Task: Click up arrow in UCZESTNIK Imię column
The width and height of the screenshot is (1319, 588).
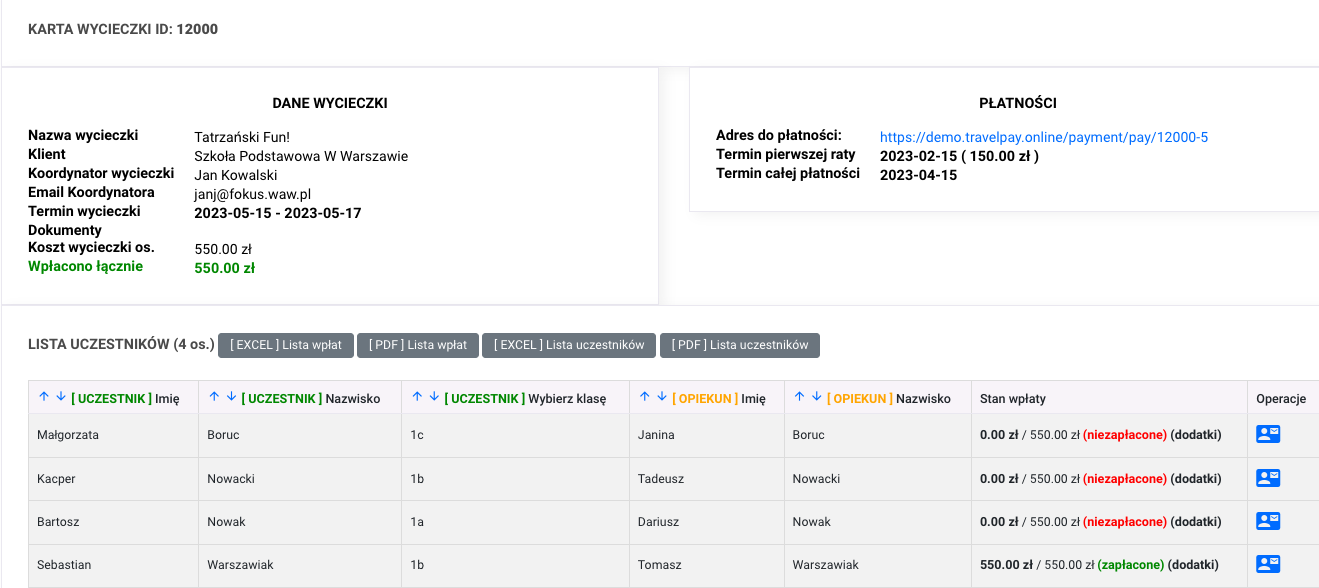Action: coord(43,397)
